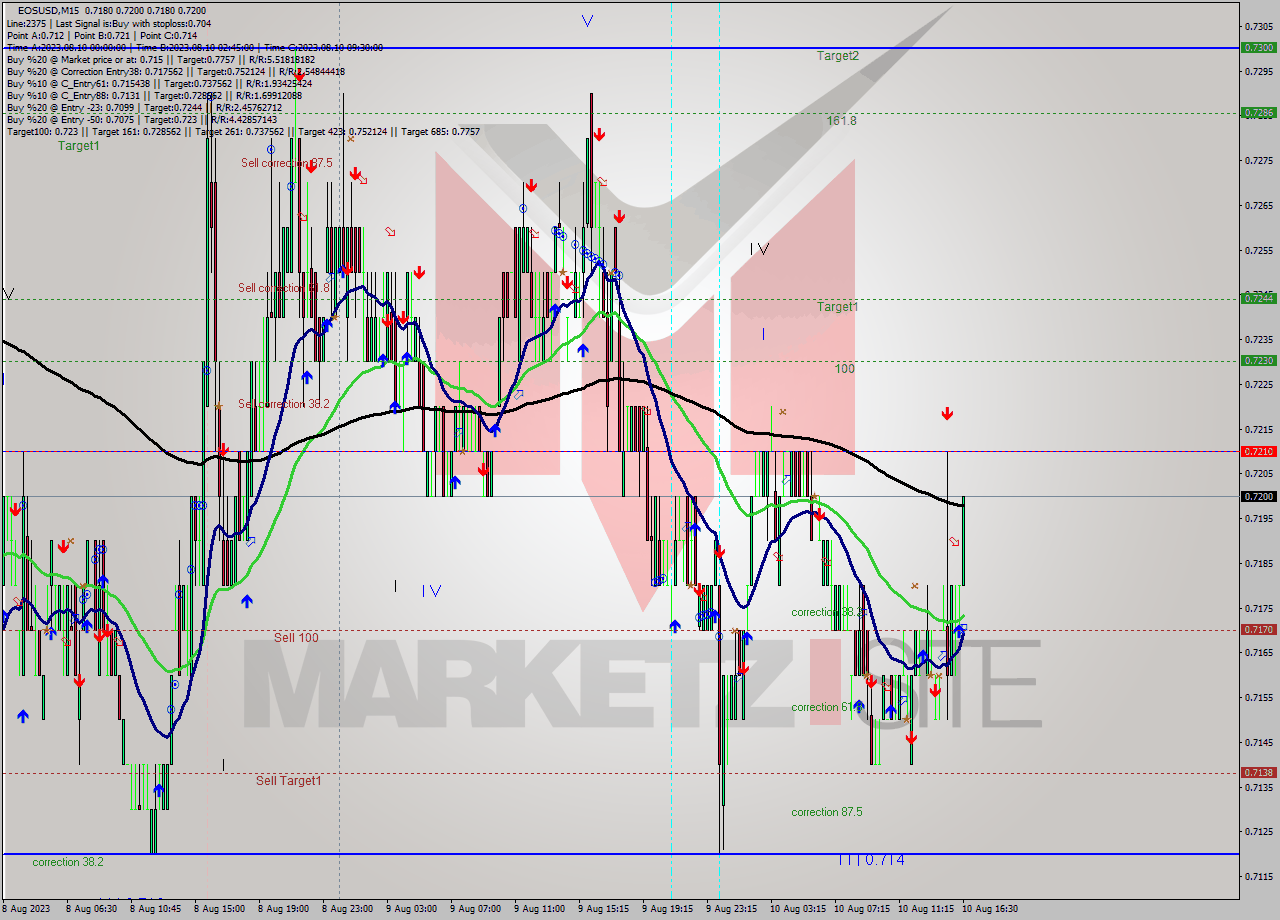Screen dimensions: 1280x920
Task: Select the green 'correction 87.5' label
Action: 826,812
